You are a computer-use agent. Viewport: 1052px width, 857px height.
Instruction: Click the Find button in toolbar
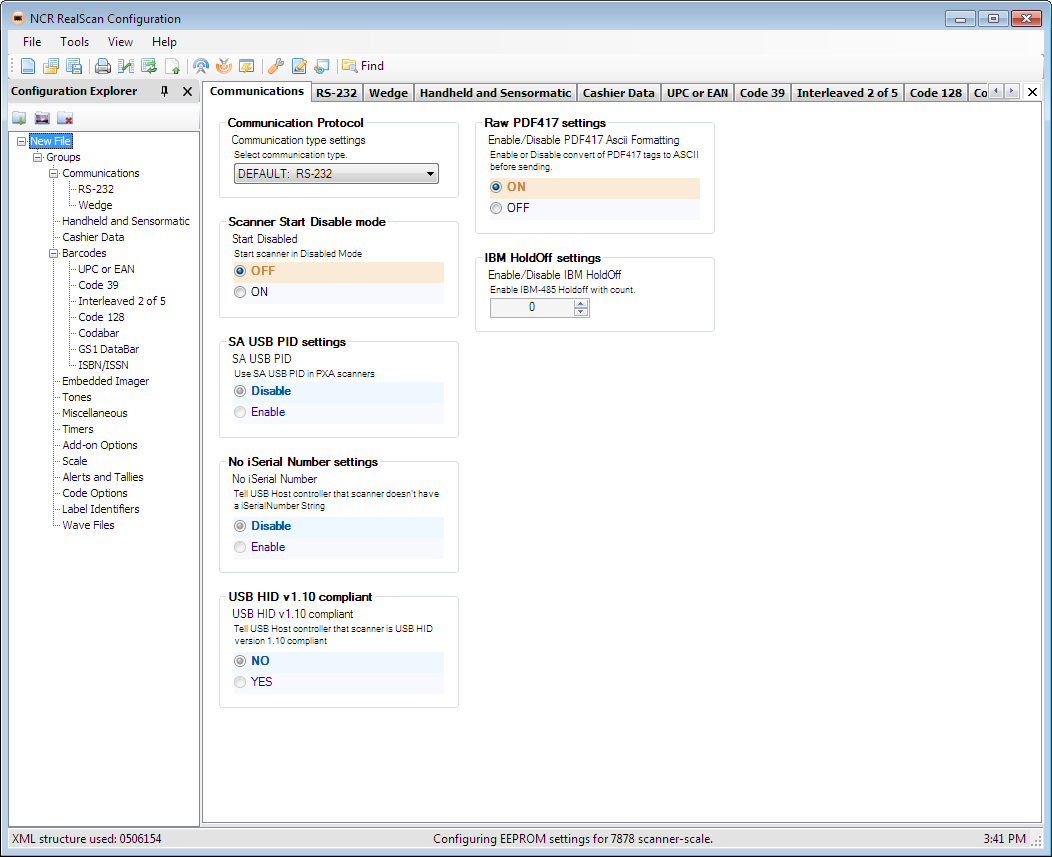[x=363, y=66]
